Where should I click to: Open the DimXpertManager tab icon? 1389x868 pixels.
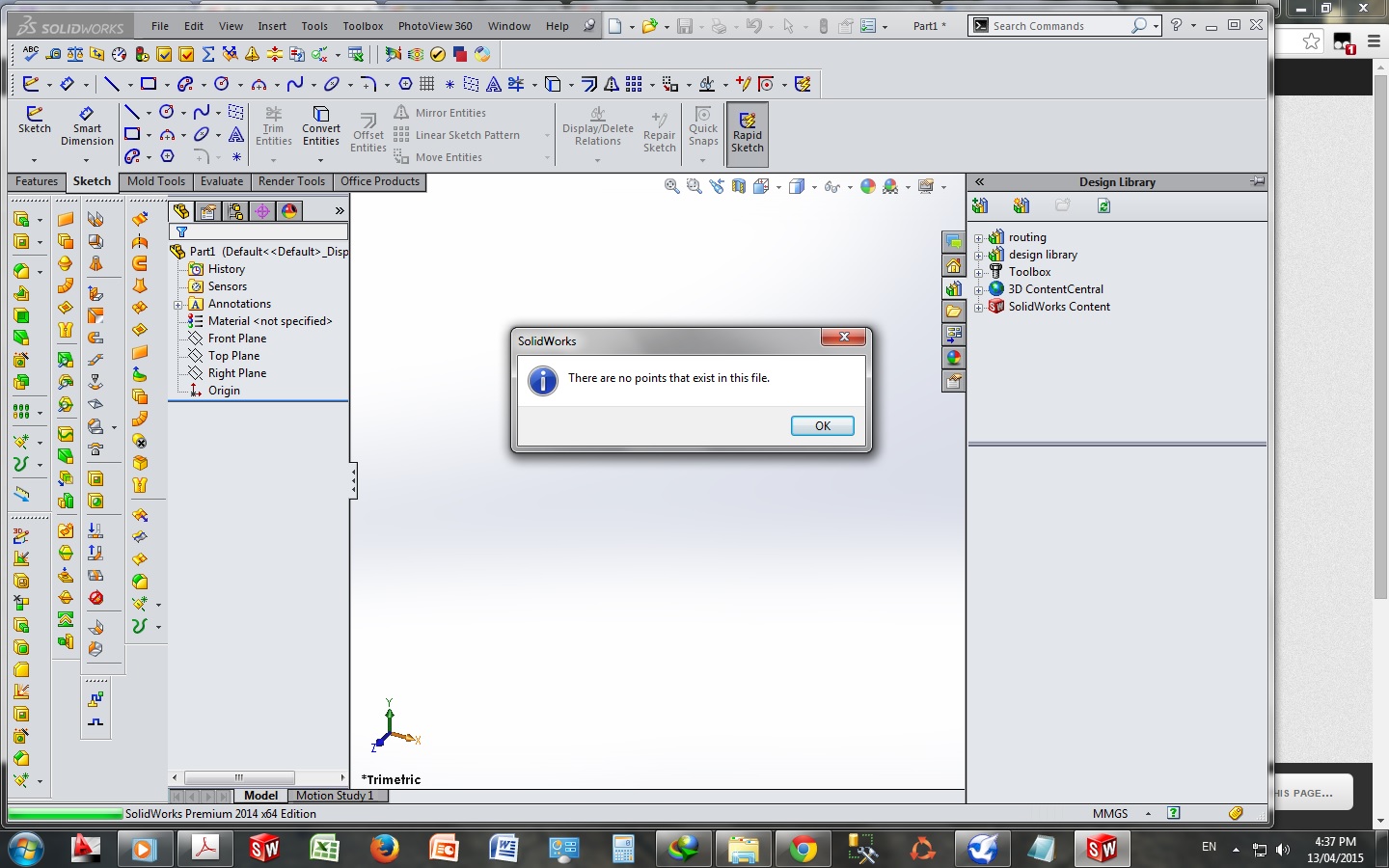click(x=262, y=211)
